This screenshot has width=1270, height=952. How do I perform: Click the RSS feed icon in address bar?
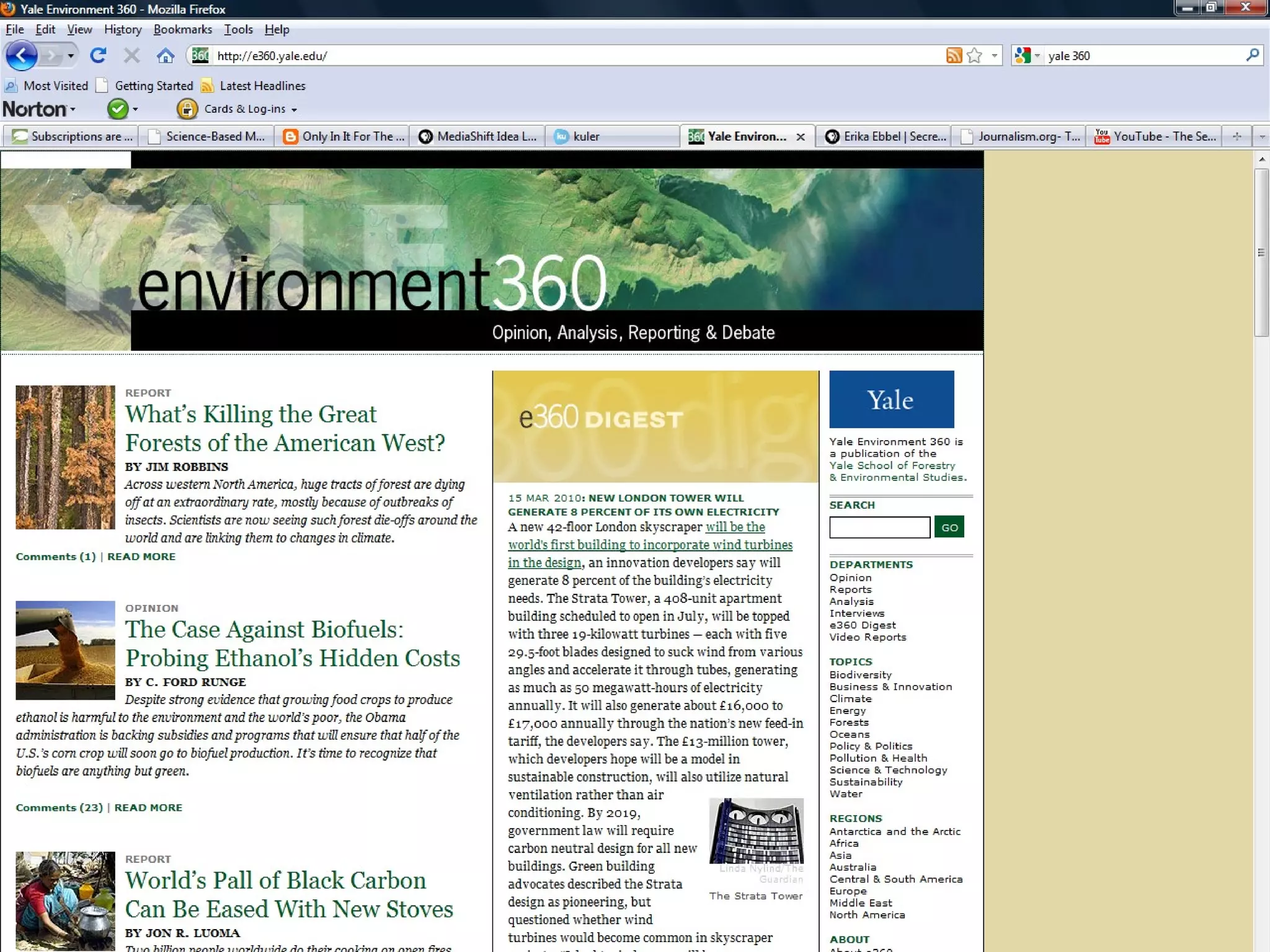click(x=954, y=56)
